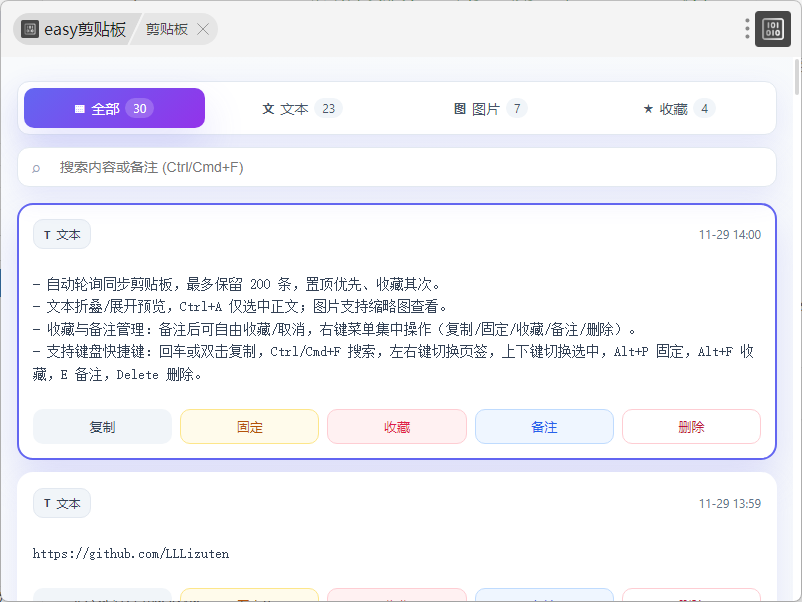Click the 文本 type badge on second card

tap(62, 504)
